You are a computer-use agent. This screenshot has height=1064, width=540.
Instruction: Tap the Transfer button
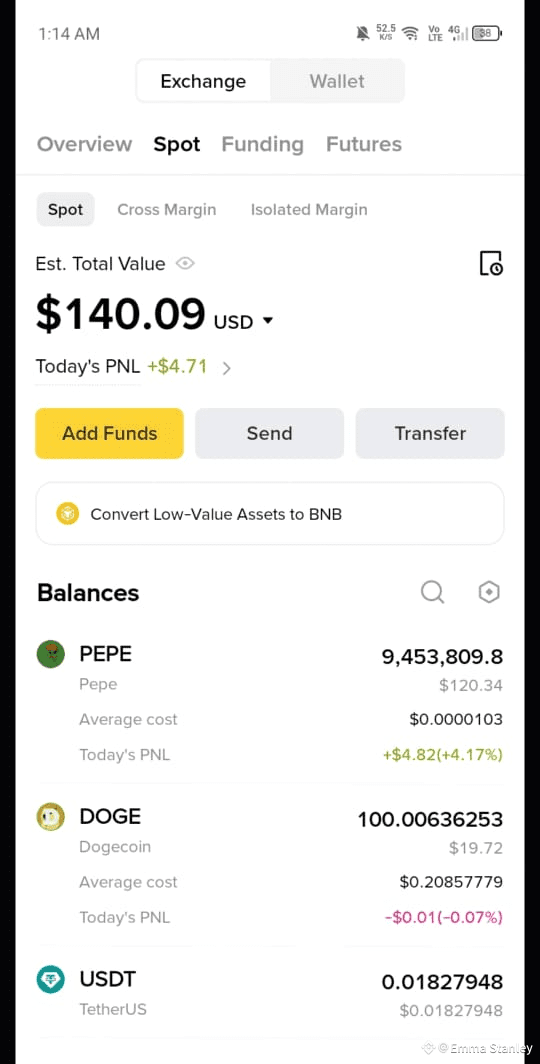click(x=430, y=433)
